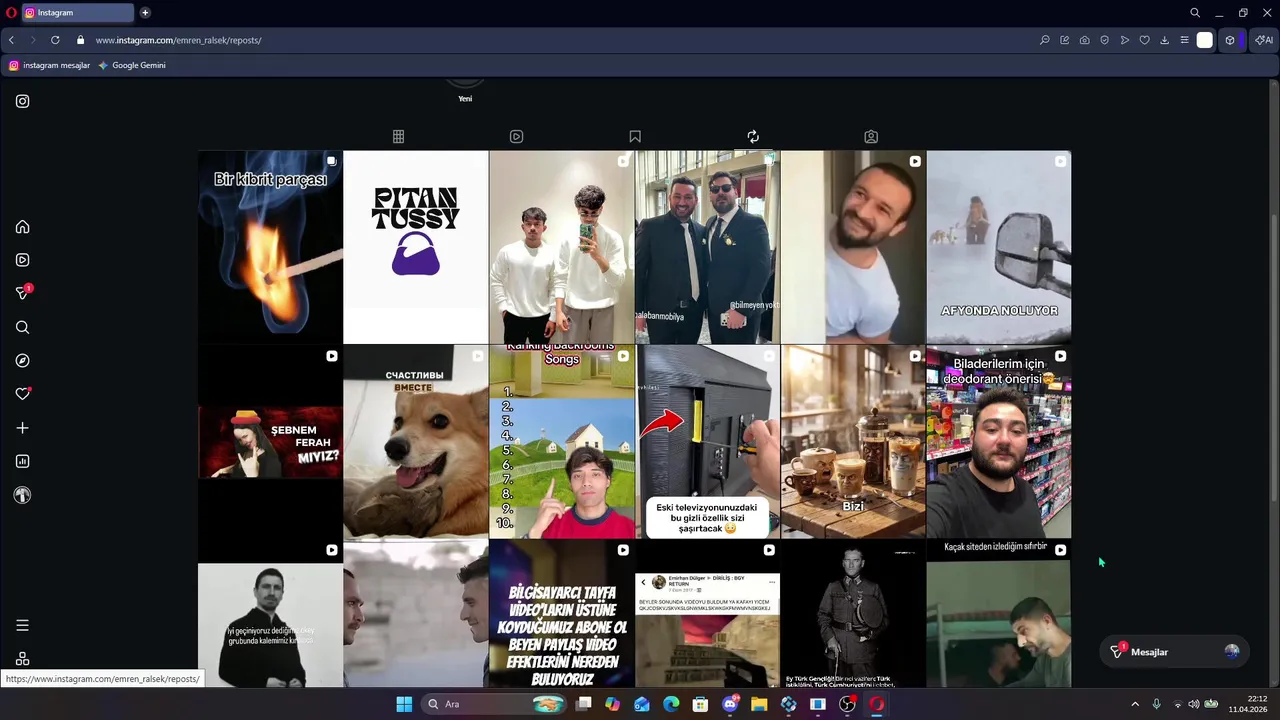Click the taskbar 'Ara' search box

tap(494, 704)
